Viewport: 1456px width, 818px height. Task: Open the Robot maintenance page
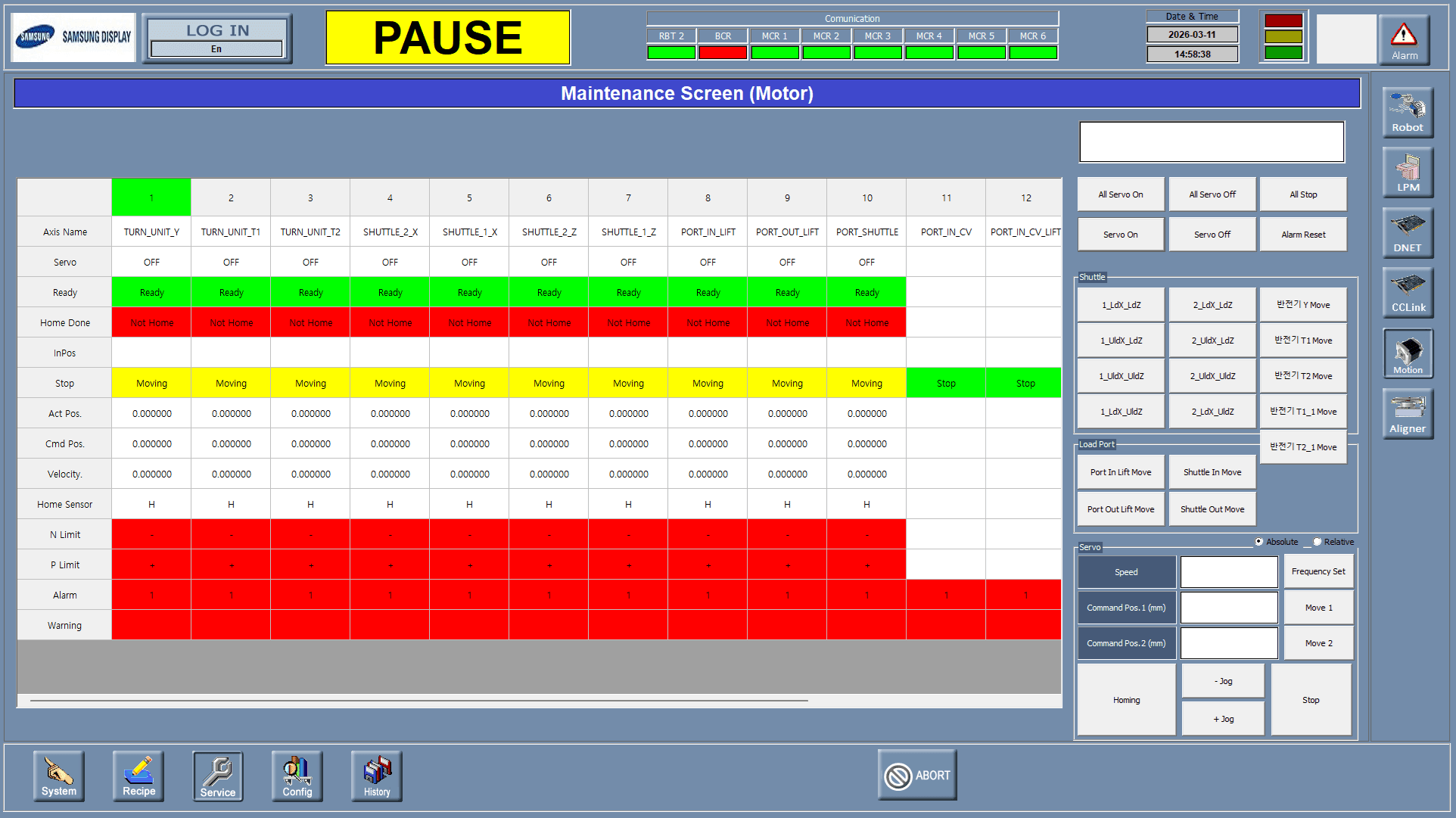pyautogui.click(x=1407, y=112)
